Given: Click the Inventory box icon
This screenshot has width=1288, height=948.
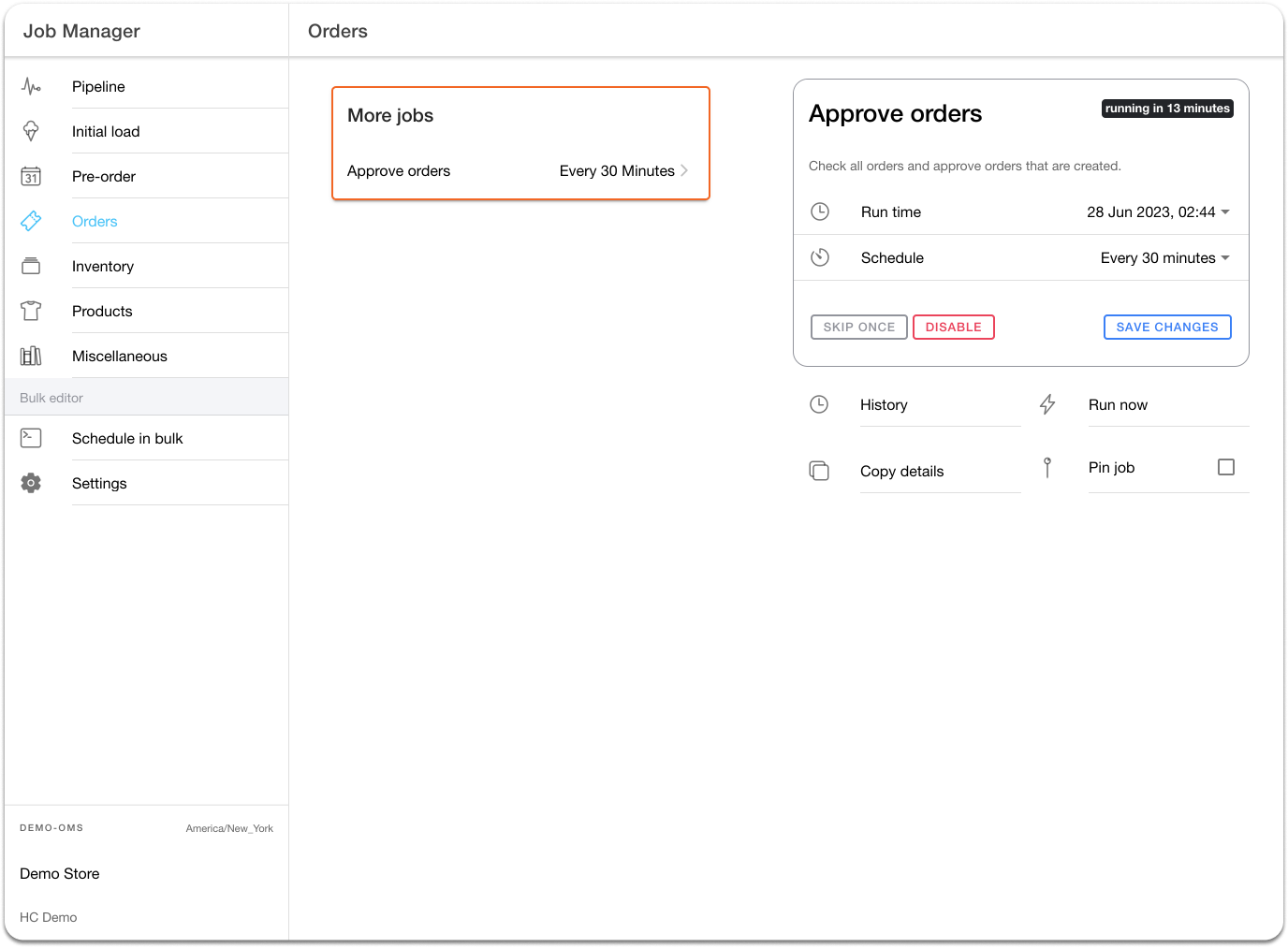Looking at the screenshot, I should 31,266.
